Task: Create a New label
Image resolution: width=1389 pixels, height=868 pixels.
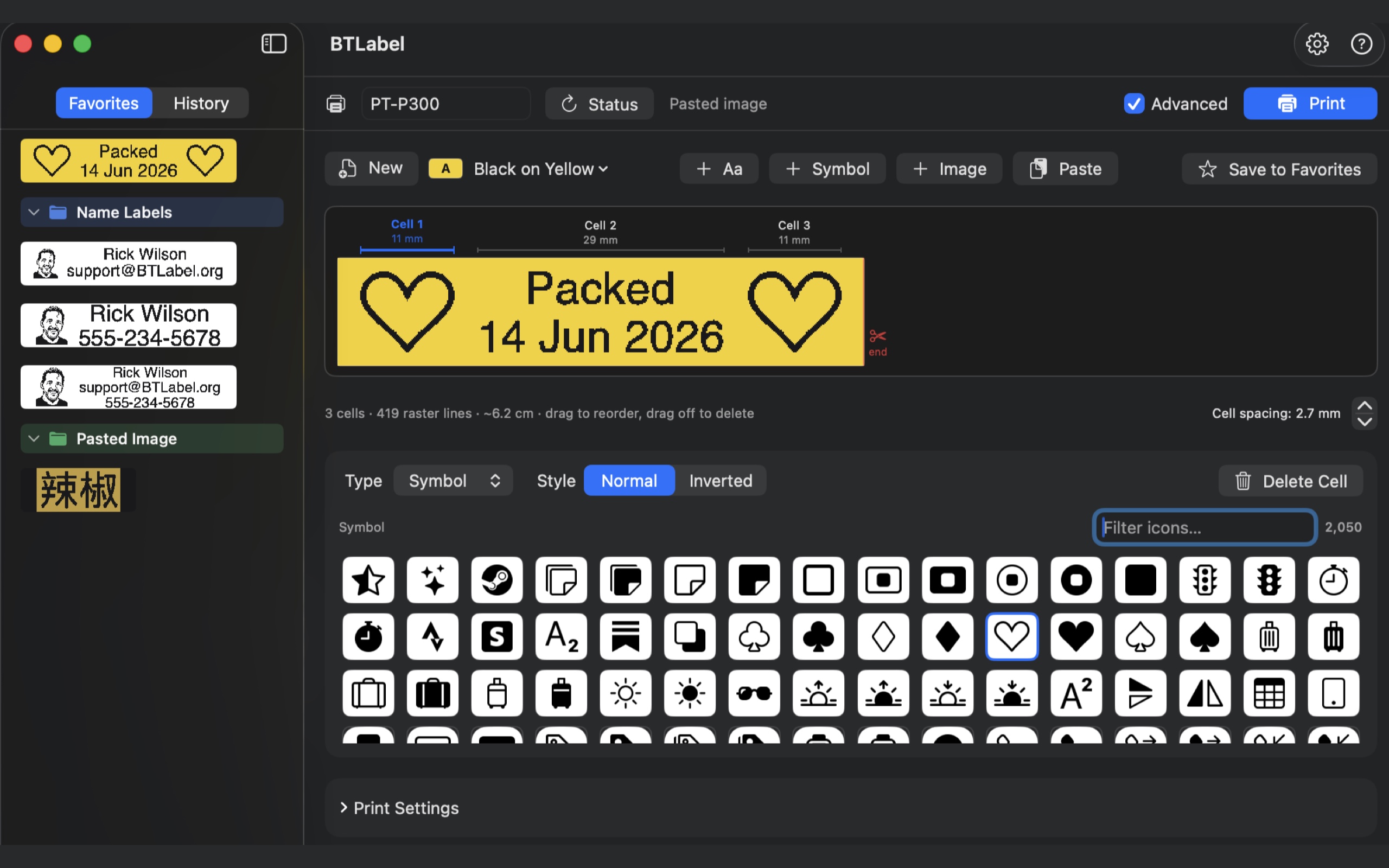Action: pyautogui.click(x=371, y=168)
